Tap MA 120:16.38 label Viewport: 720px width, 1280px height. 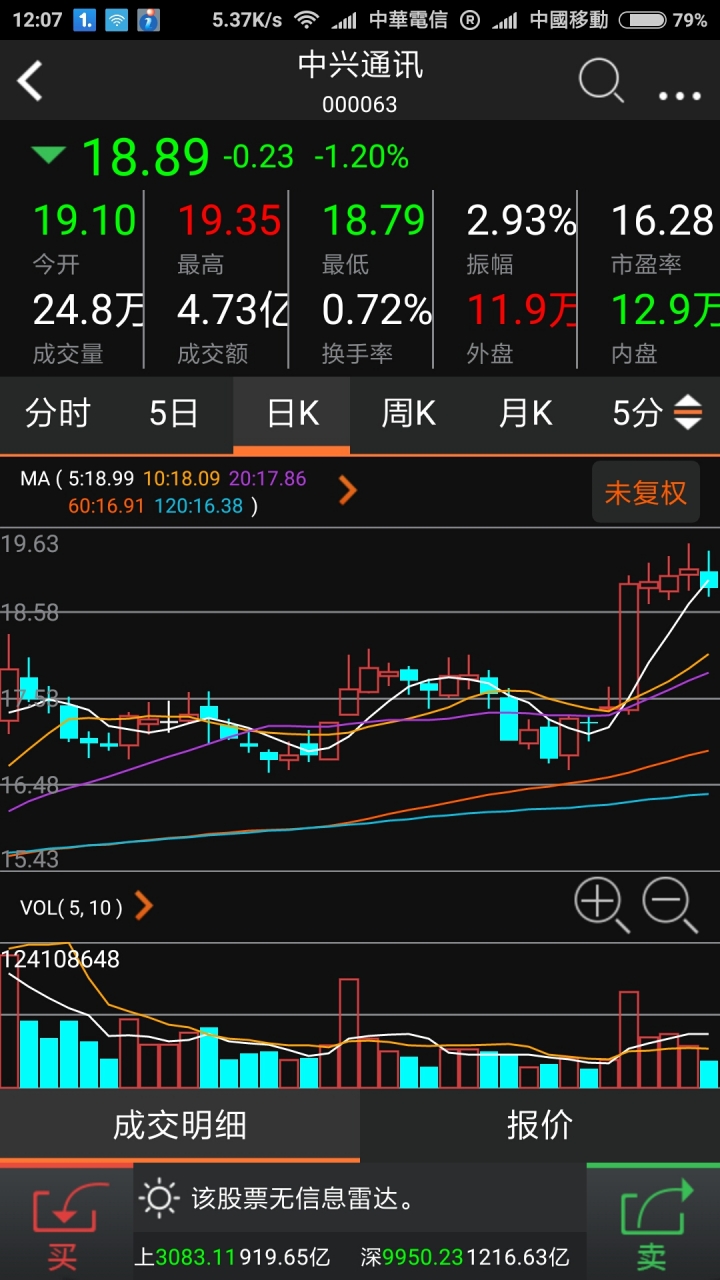coord(198,506)
